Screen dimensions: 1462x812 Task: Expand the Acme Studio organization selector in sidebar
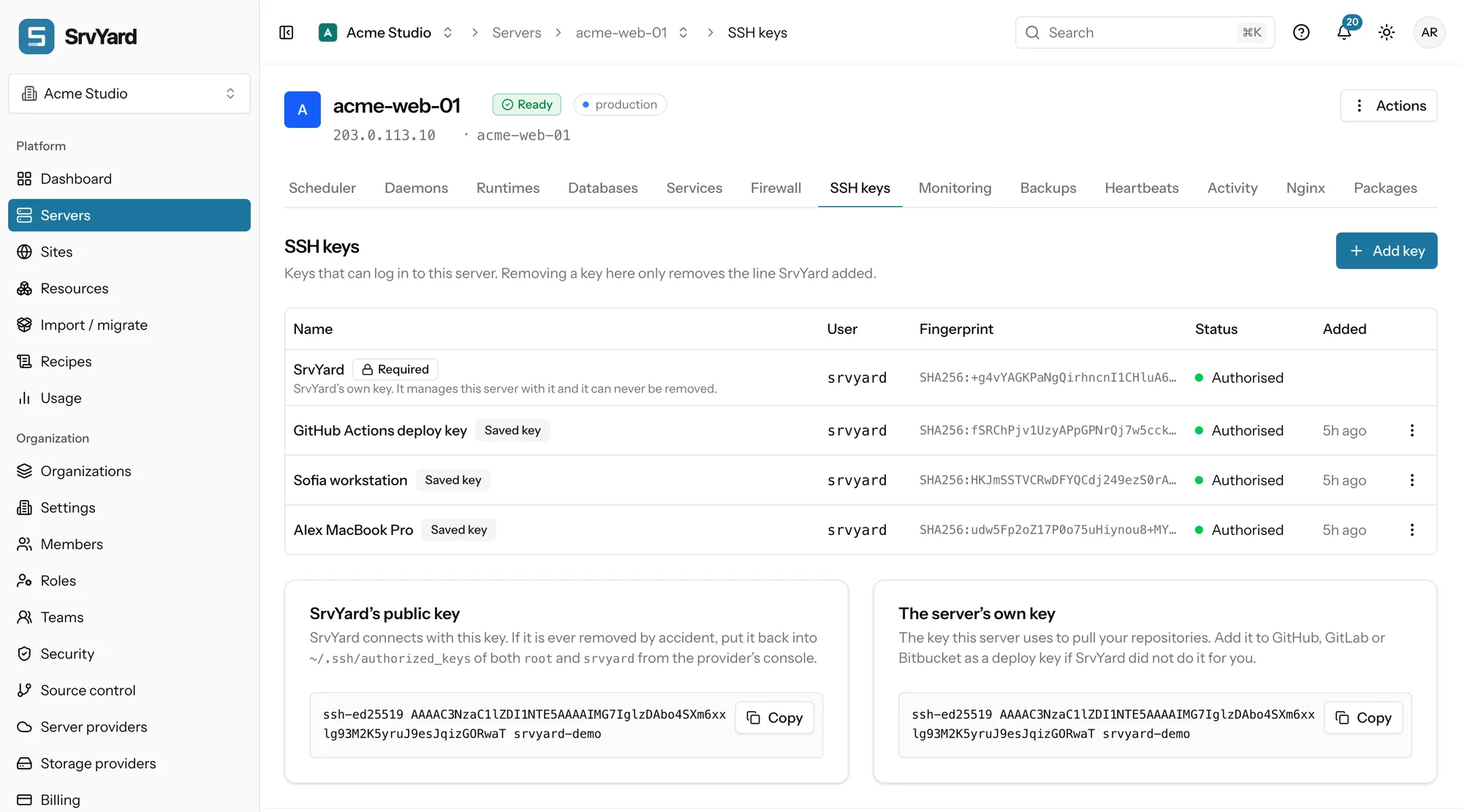click(129, 94)
